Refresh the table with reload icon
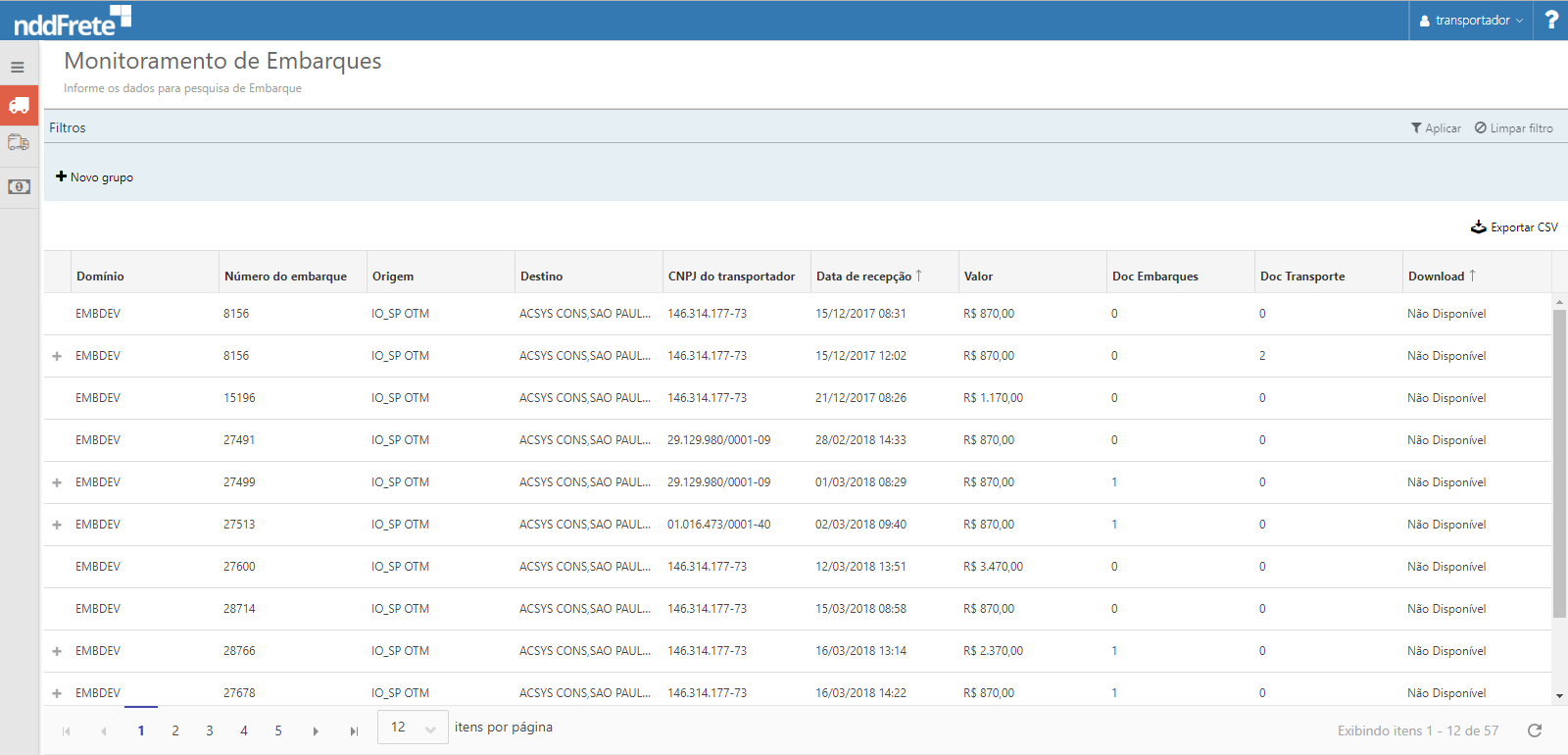Viewport: 1568px width, 755px height. 1535,730
